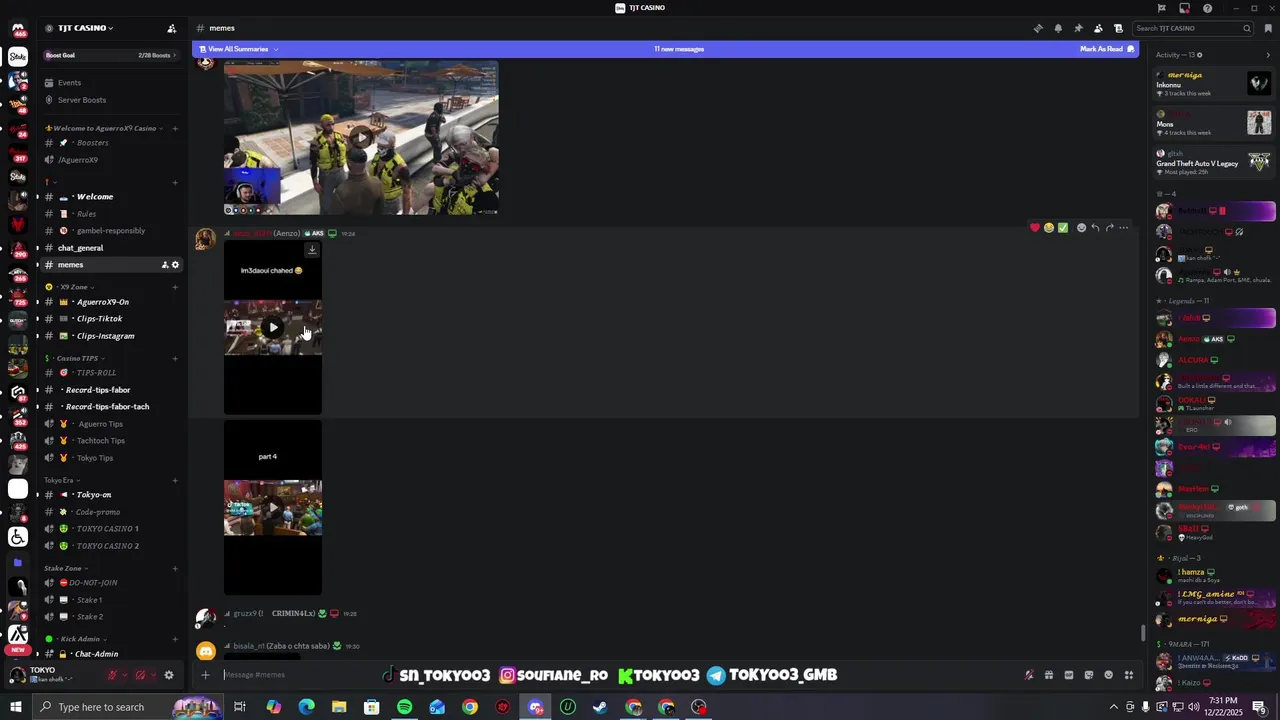Open Spotify from the Windows taskbar
Viewport: 1280px width, 720px height.
[404, 707]
